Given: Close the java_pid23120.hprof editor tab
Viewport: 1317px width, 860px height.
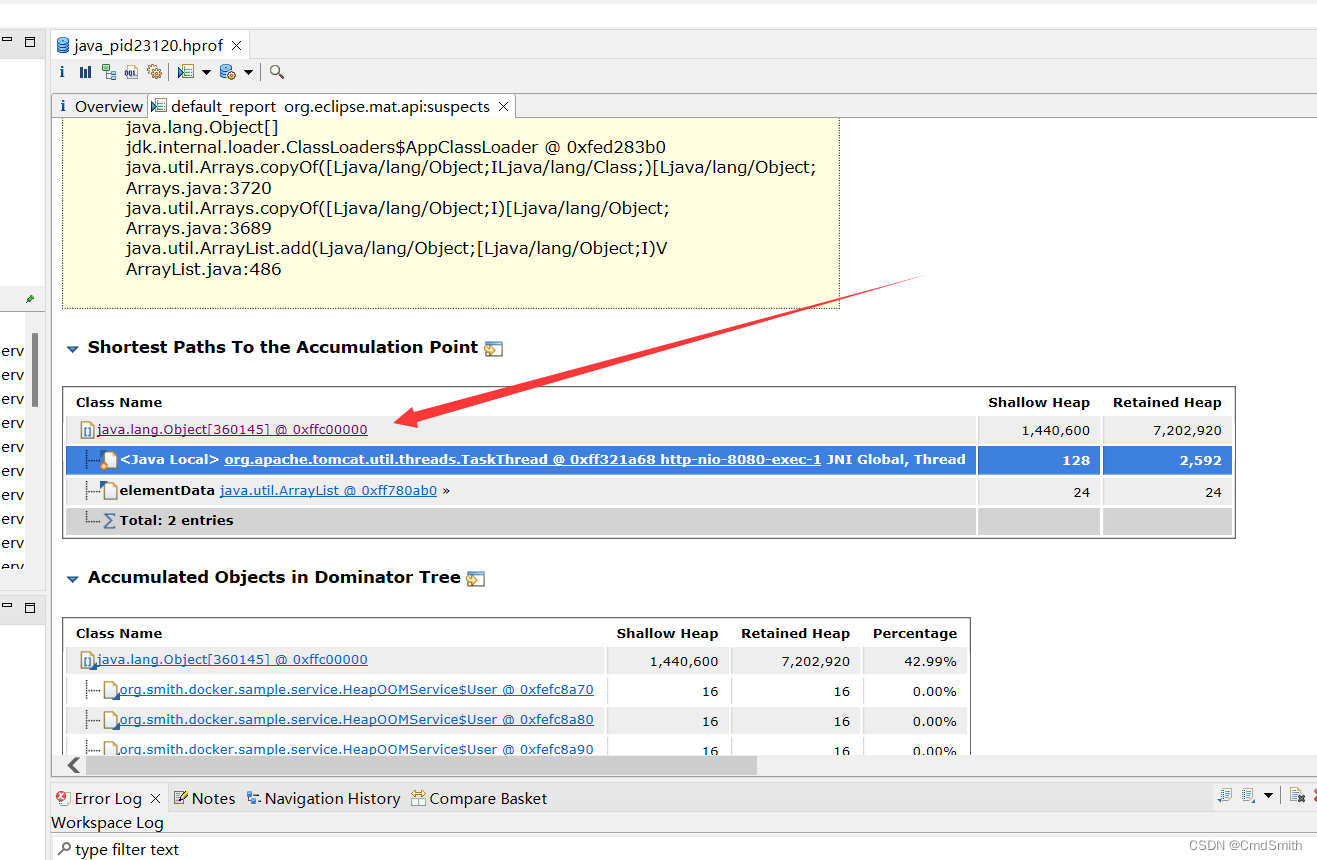Looking at the screenshot, I should (236, 45).
